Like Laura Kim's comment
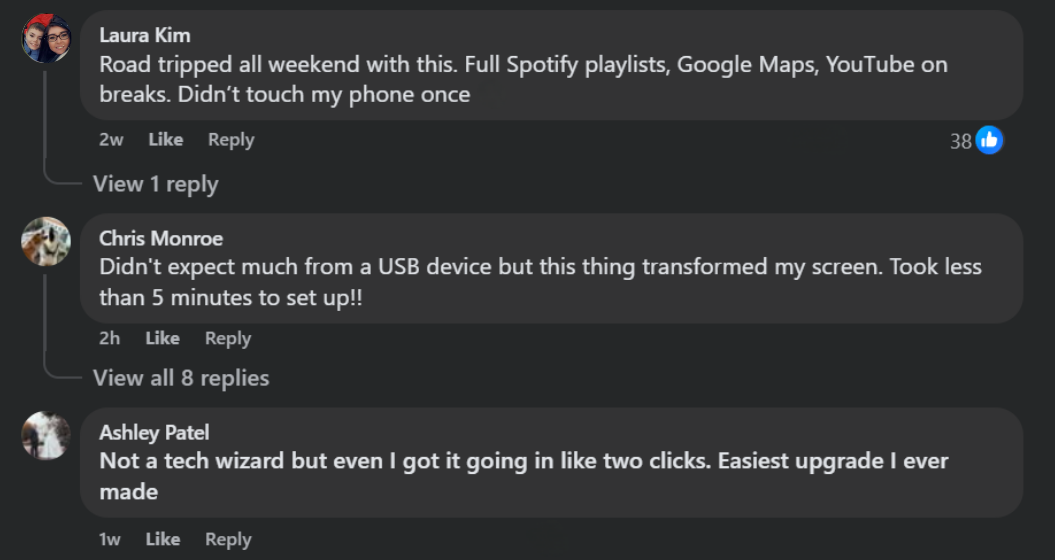Image resolution: width=1055 pixels, height=560 pixels. point(165,140)
